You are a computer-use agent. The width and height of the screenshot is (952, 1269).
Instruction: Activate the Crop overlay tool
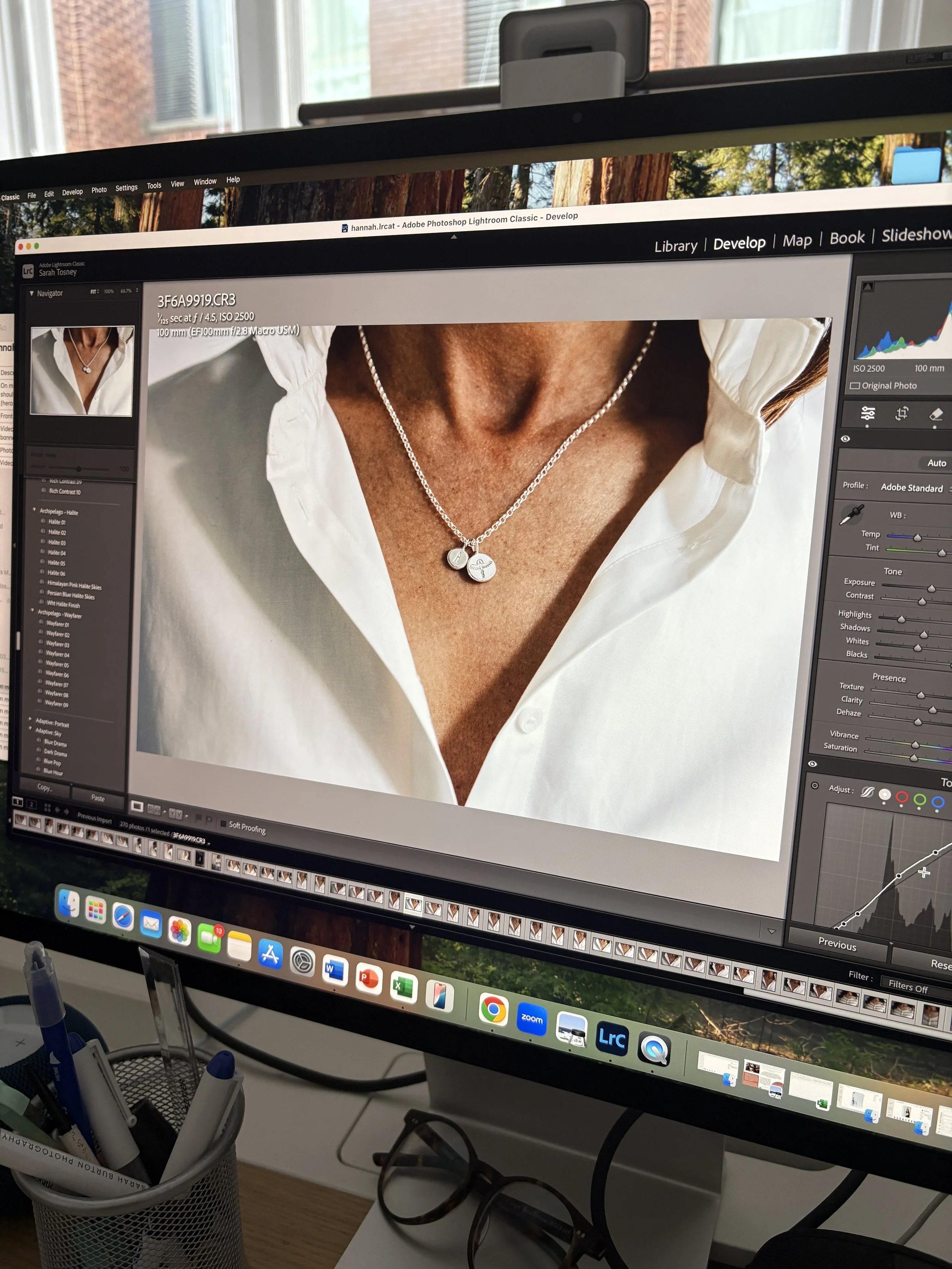point(901,413)
